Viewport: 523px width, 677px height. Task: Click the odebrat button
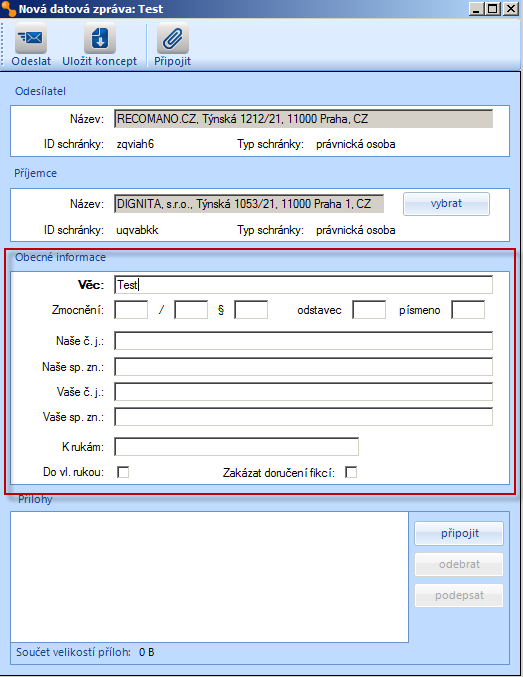coord(459,564)
